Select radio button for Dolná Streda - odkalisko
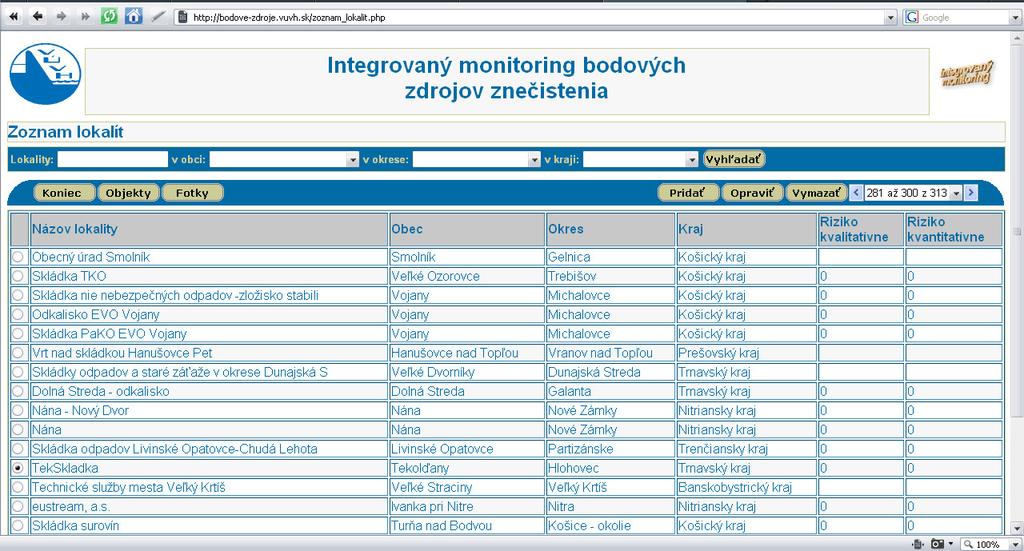 coord(18,391)
